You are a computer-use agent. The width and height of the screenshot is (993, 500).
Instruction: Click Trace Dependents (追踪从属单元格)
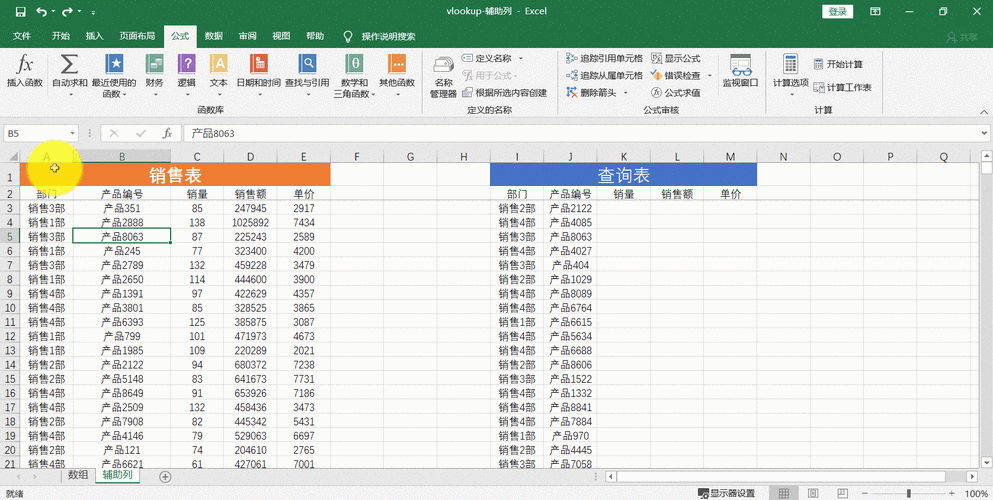604,75
